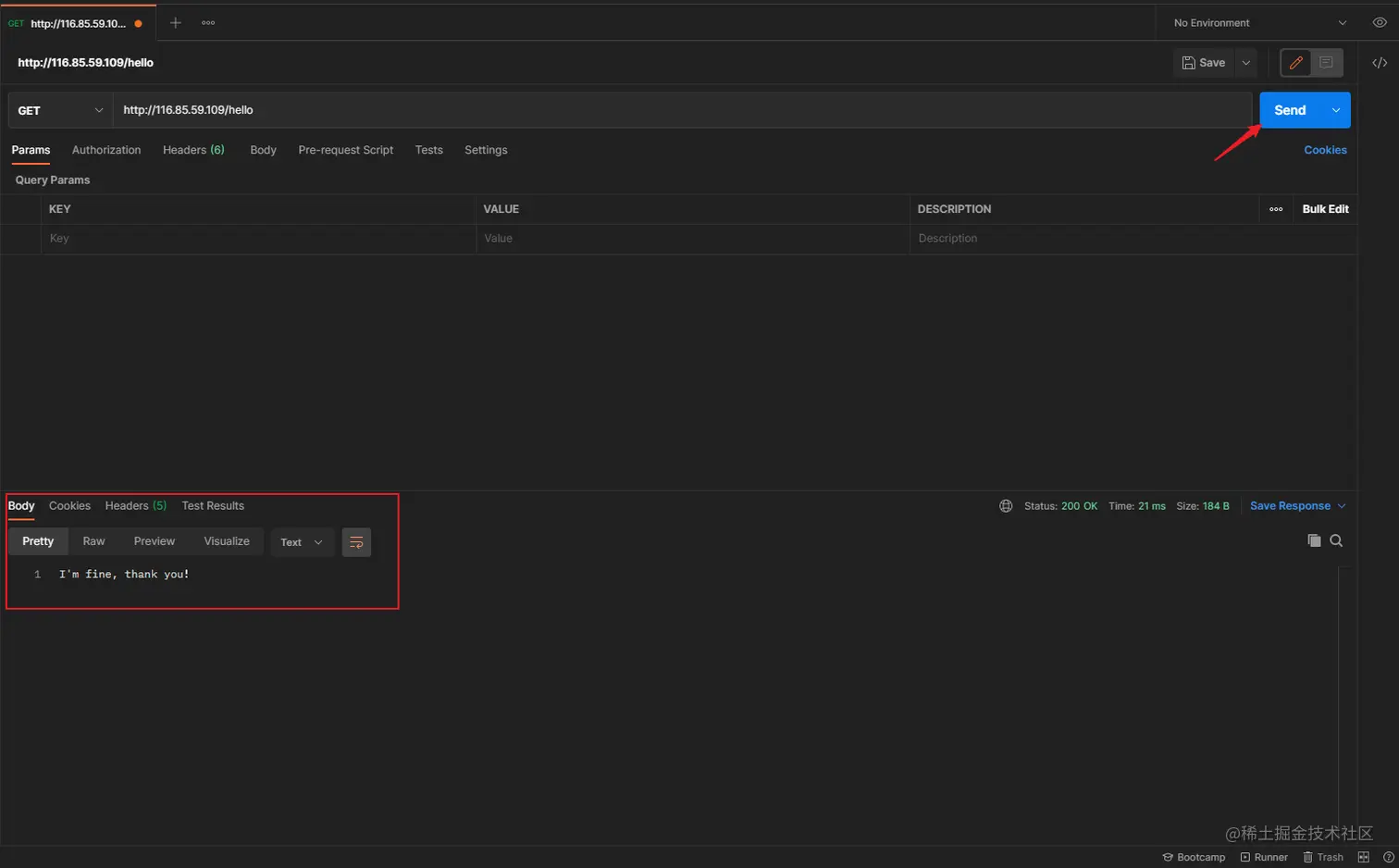Select the http://116.85.59.10... request tab

pyautogui.click(x=78, y=23)
